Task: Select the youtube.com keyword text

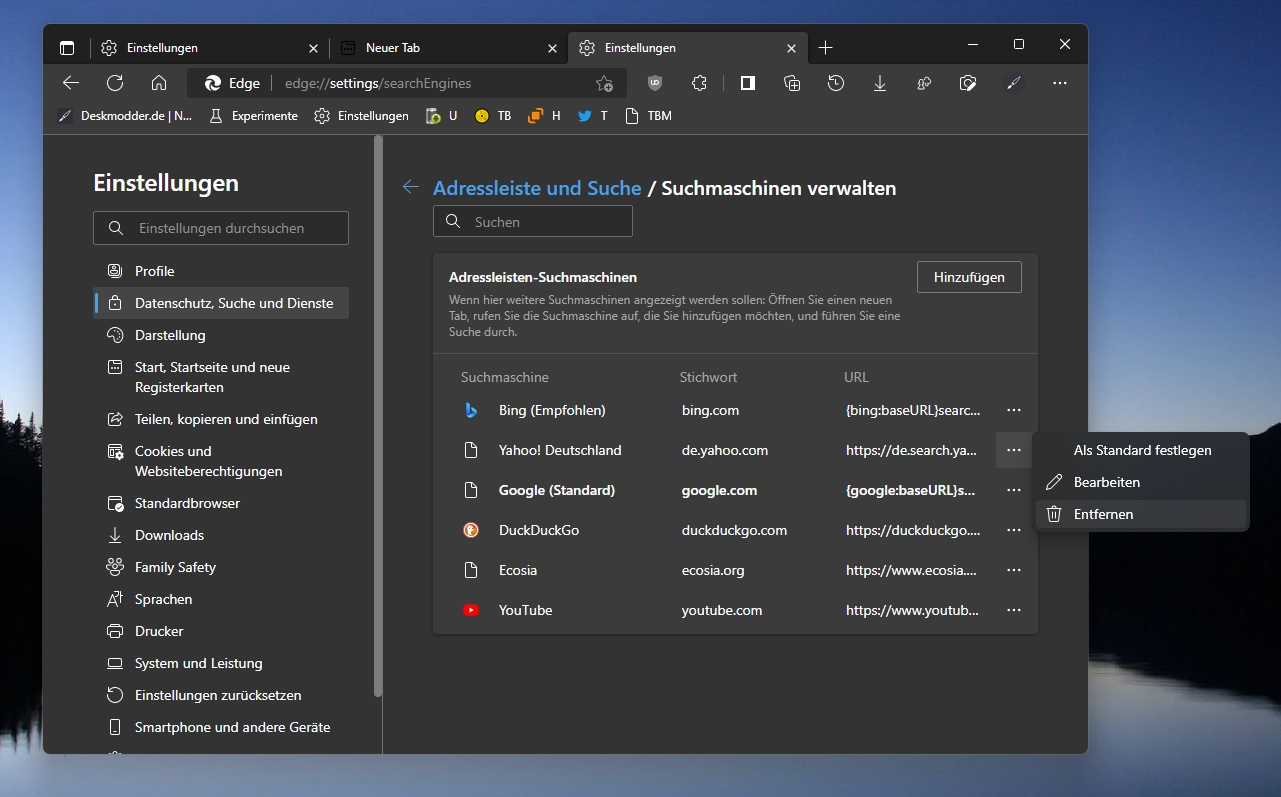Action: [722, 610]
